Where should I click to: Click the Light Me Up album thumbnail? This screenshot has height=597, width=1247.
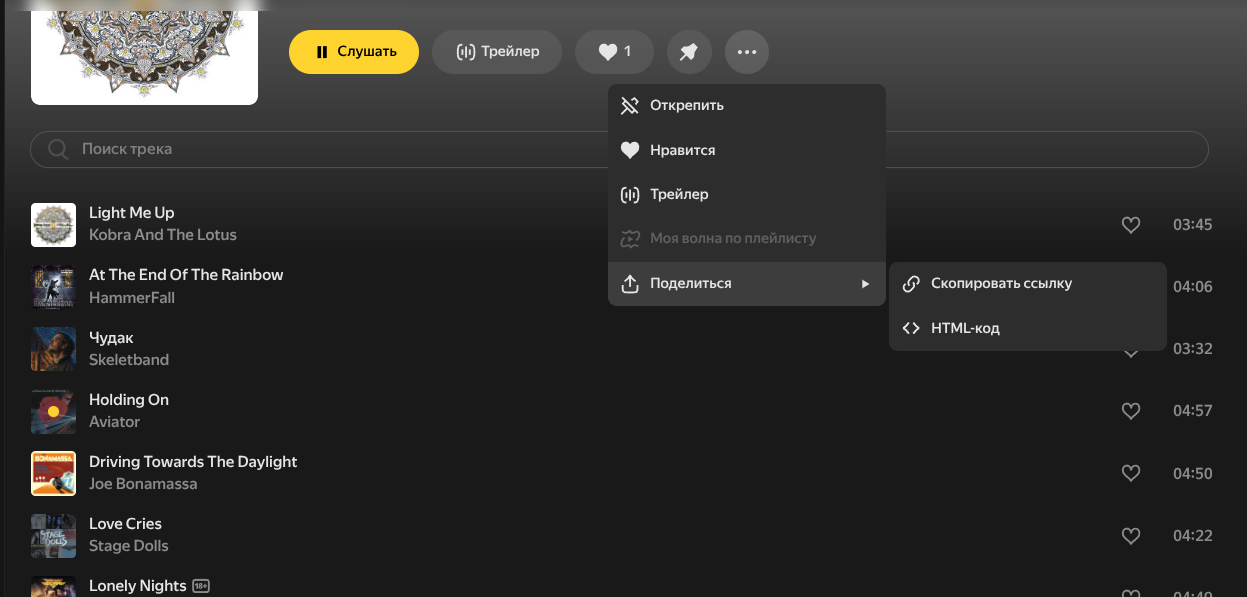click(x=54, y=225)
